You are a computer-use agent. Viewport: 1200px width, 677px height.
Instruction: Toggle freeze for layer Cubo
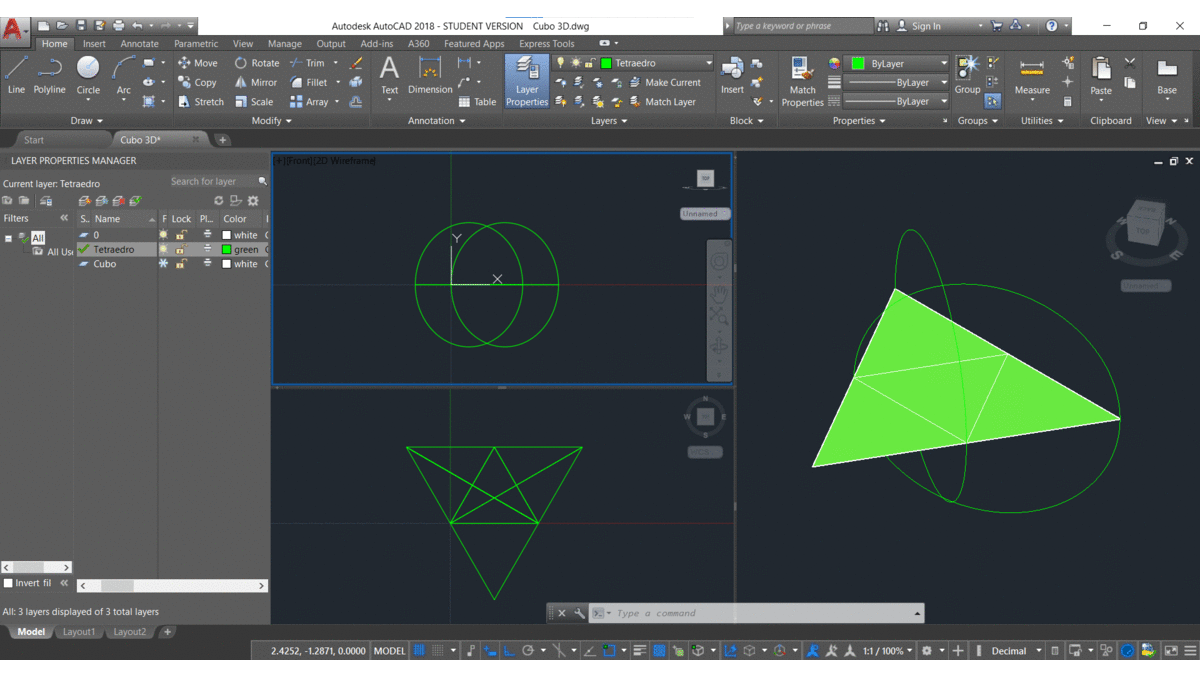[164, 264]
